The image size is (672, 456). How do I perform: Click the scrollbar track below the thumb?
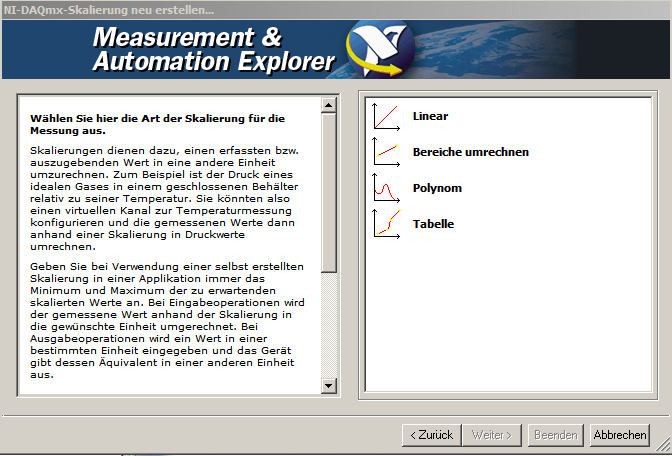pos(329,325)
